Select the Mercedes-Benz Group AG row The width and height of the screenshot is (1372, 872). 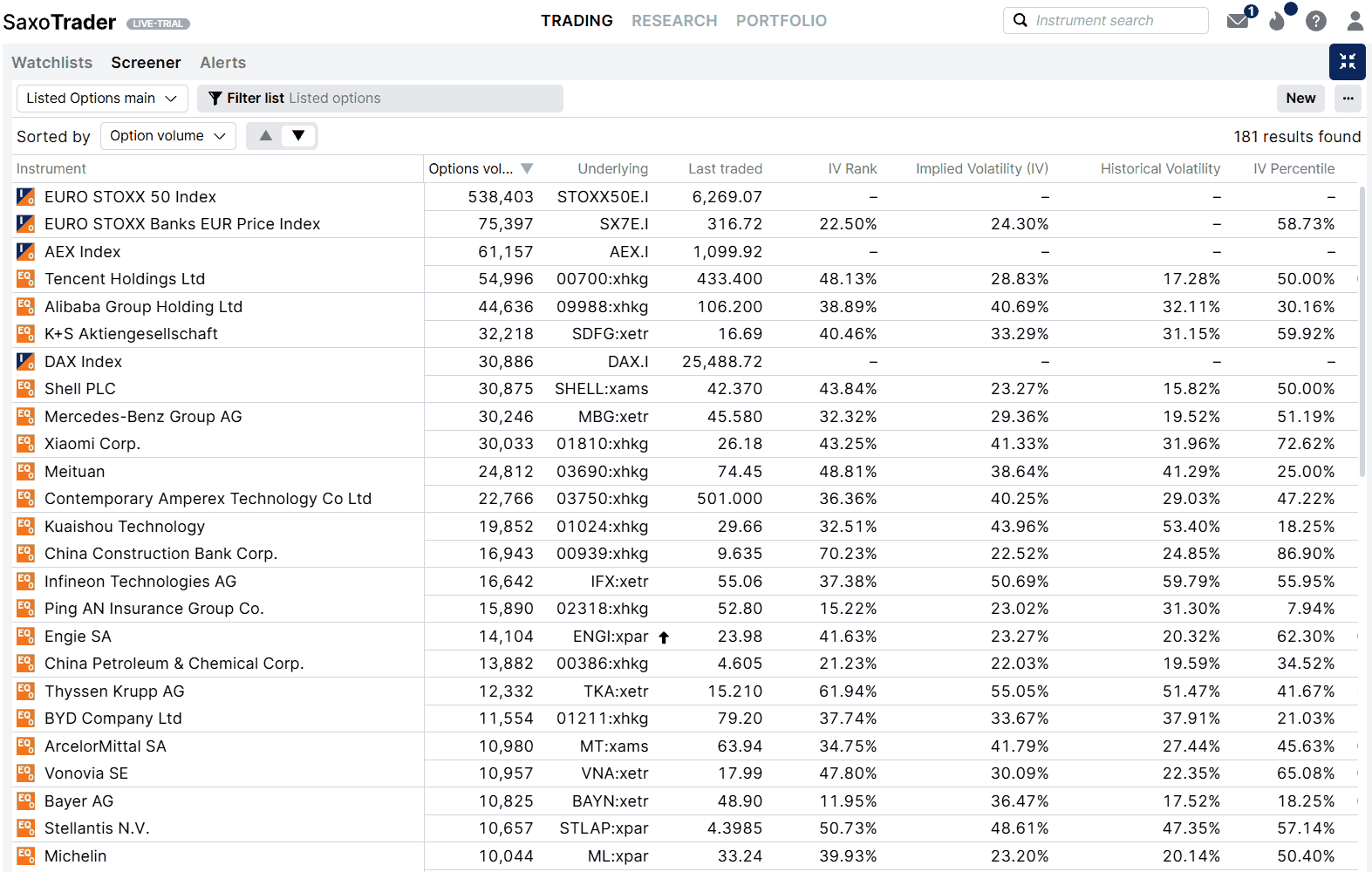(686, 417)
